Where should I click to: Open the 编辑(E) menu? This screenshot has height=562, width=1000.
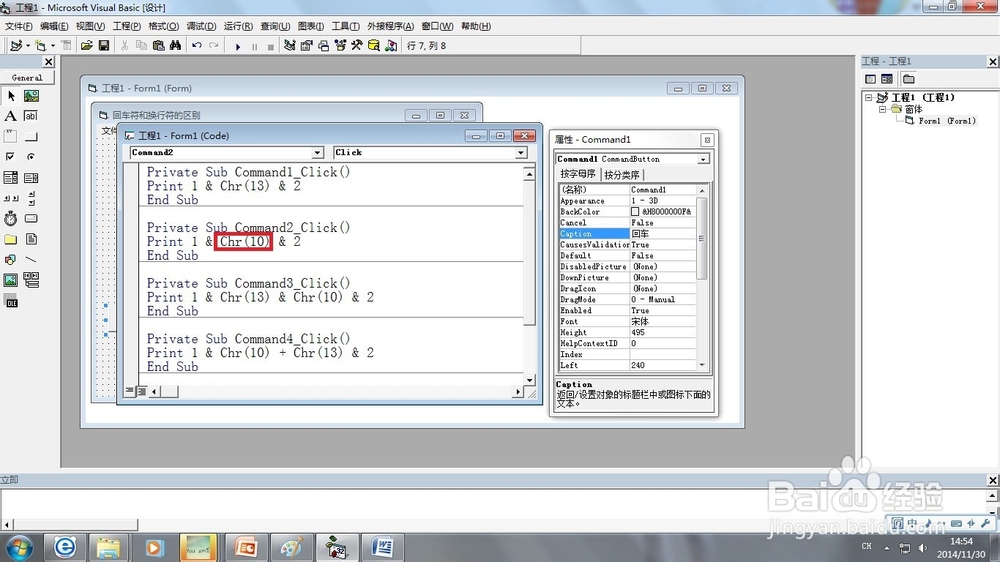tap(54, 26)
